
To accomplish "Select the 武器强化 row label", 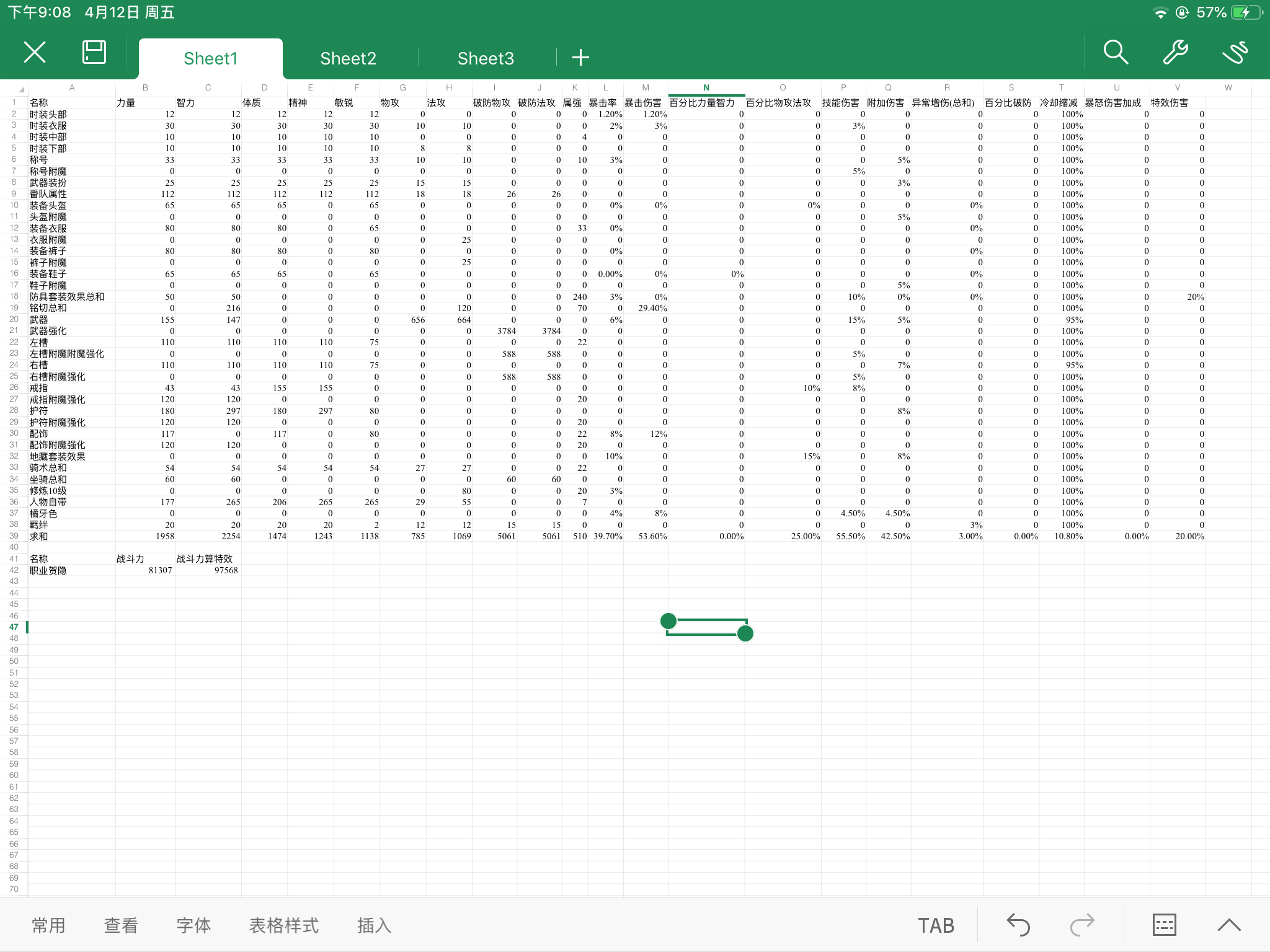I will 72,331.
